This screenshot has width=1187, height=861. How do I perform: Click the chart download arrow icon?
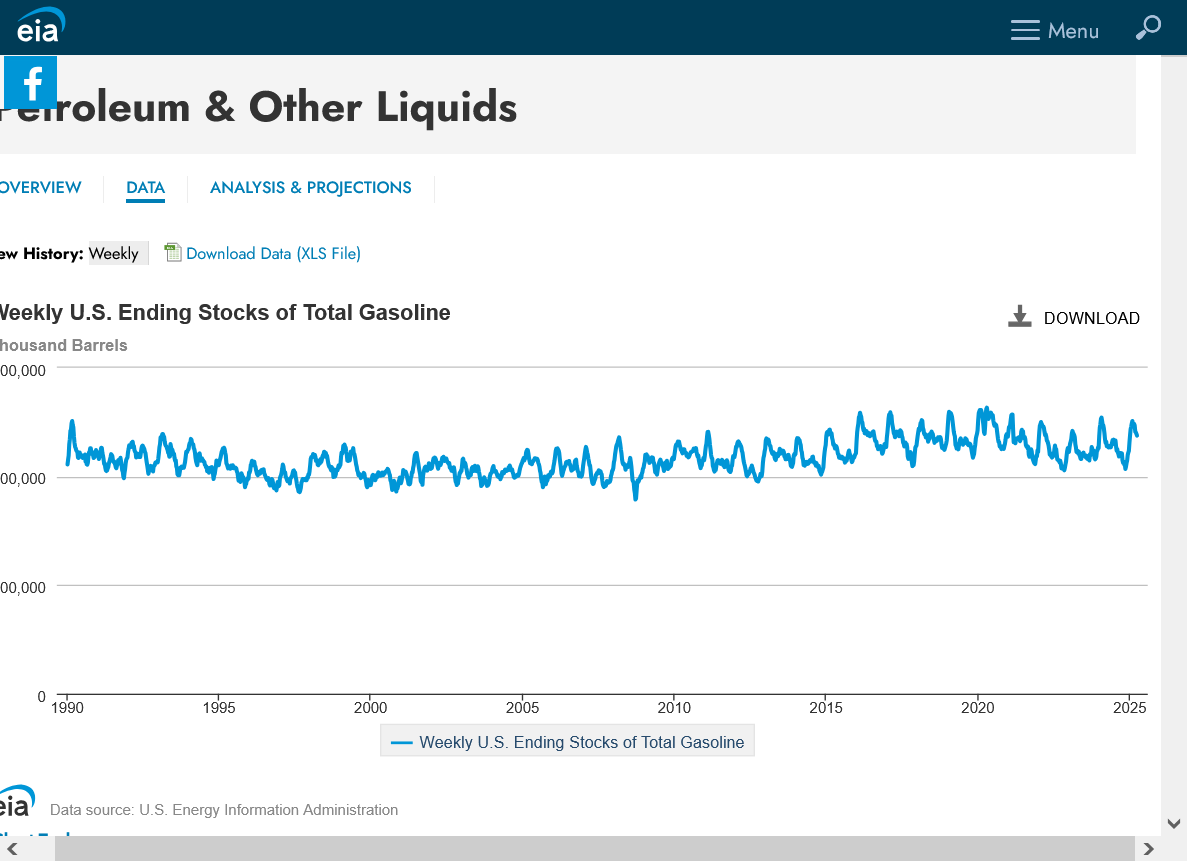click(1019, 317)
